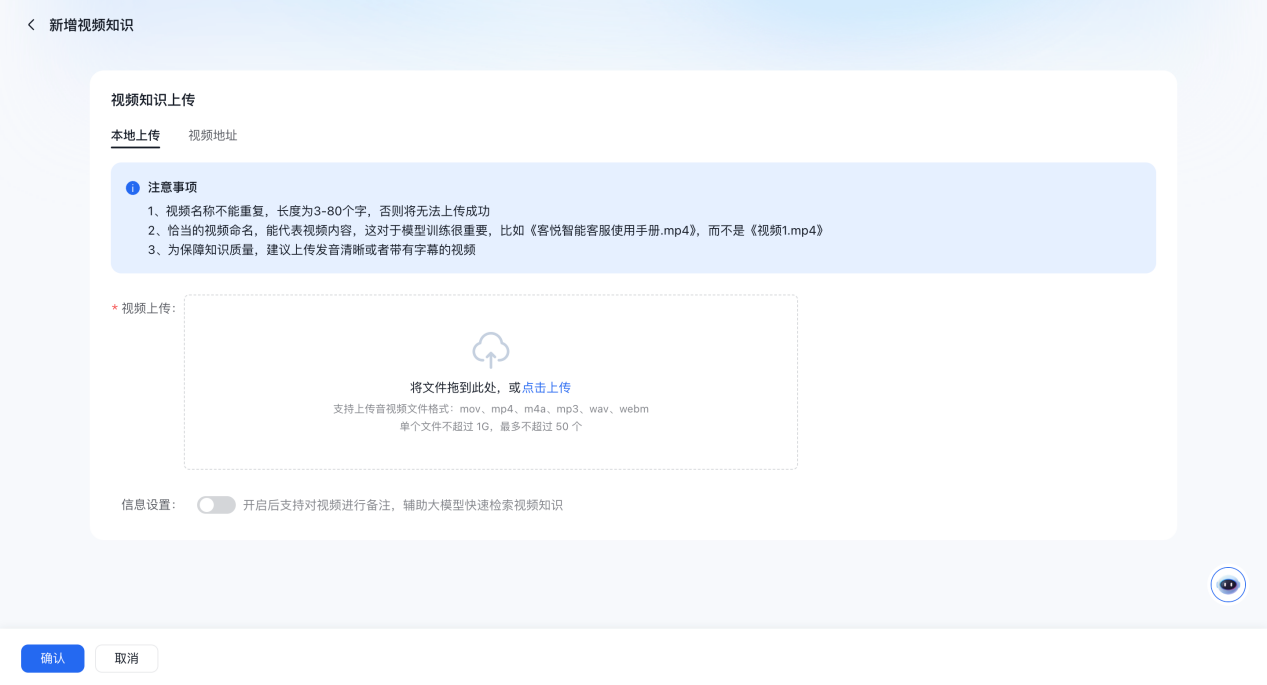Click the 点击上传 link

click(546, 388)
